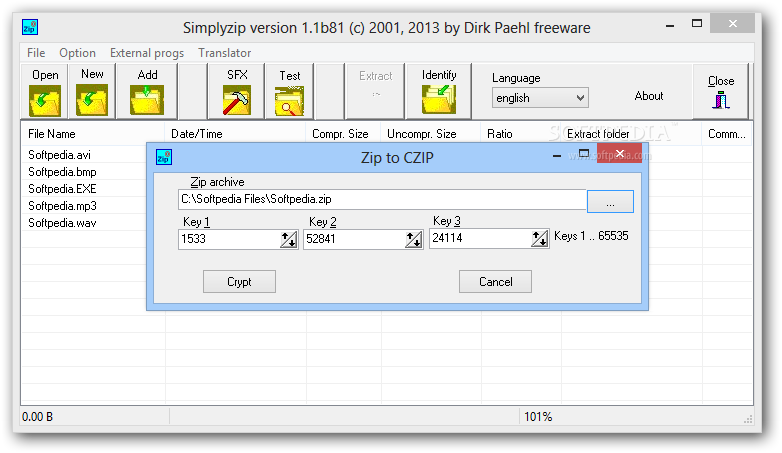Expand the Language dropdown set to english

coord(540,98)
